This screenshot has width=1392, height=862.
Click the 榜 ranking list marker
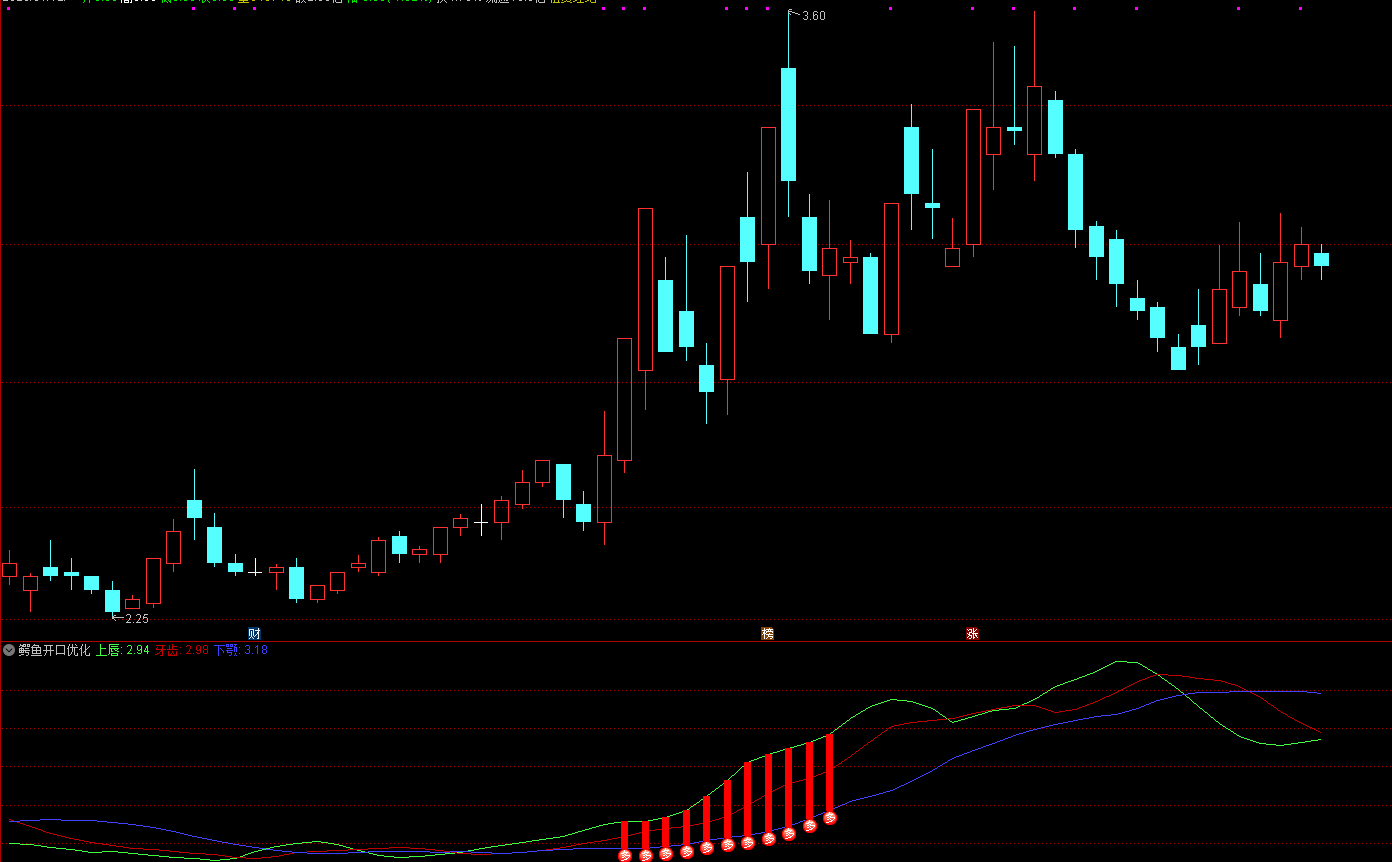767,633
